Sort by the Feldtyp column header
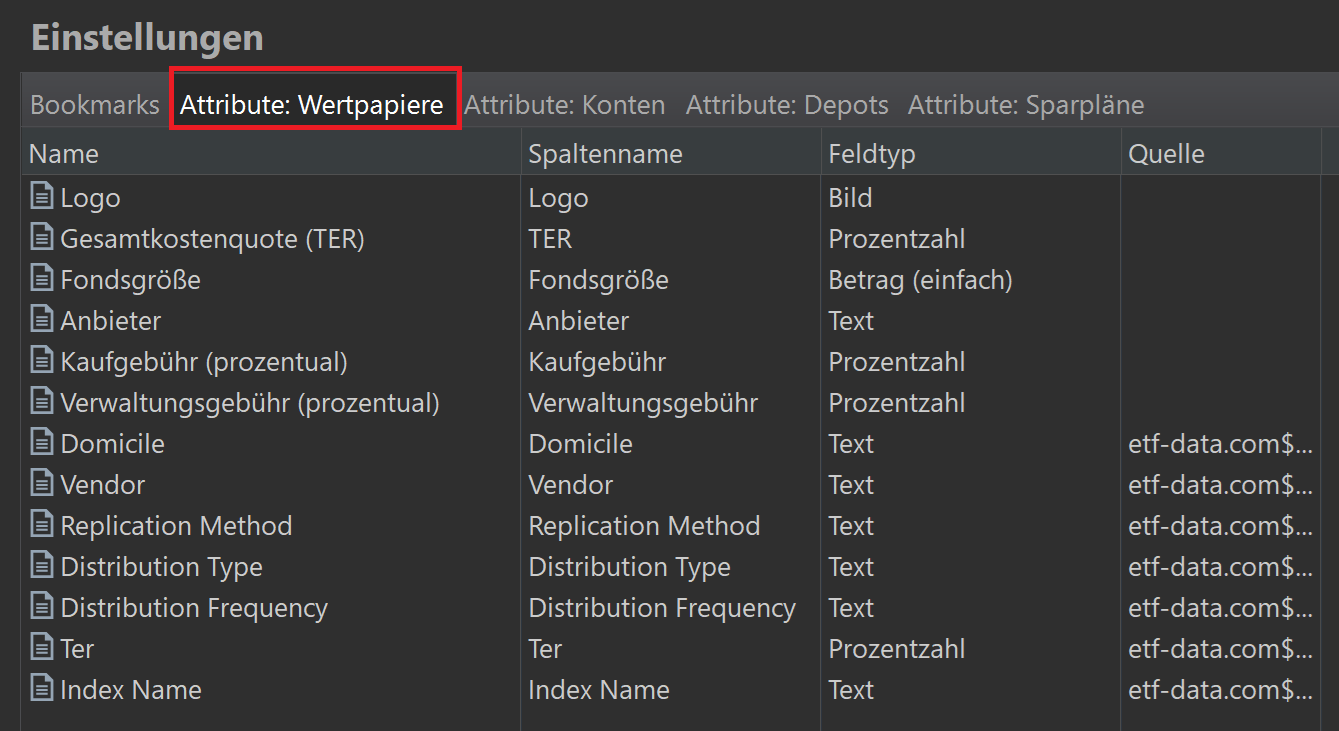Viewport: 1339px width, 731px height. tap(872, 154)
